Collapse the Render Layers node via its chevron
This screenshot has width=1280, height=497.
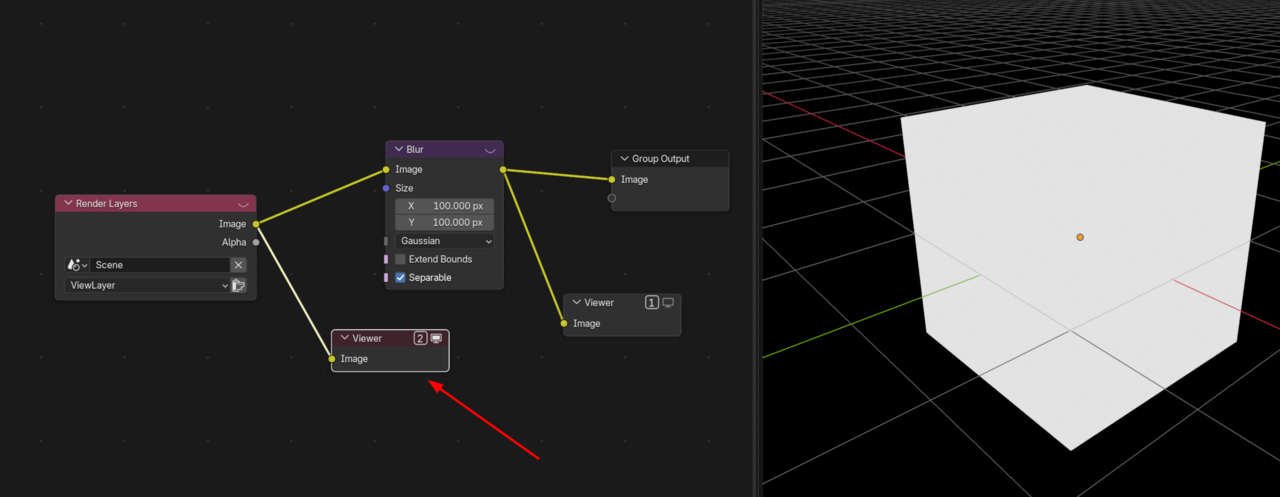click(69, 203)
